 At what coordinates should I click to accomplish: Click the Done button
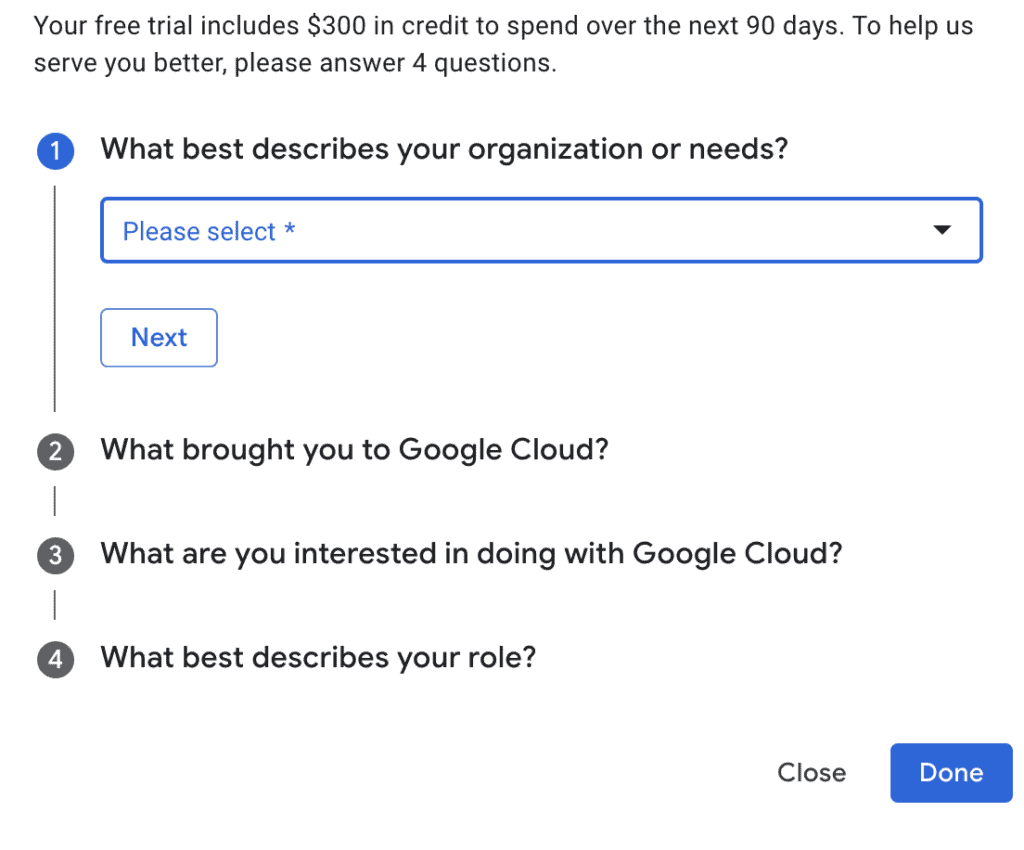[950, 772]
